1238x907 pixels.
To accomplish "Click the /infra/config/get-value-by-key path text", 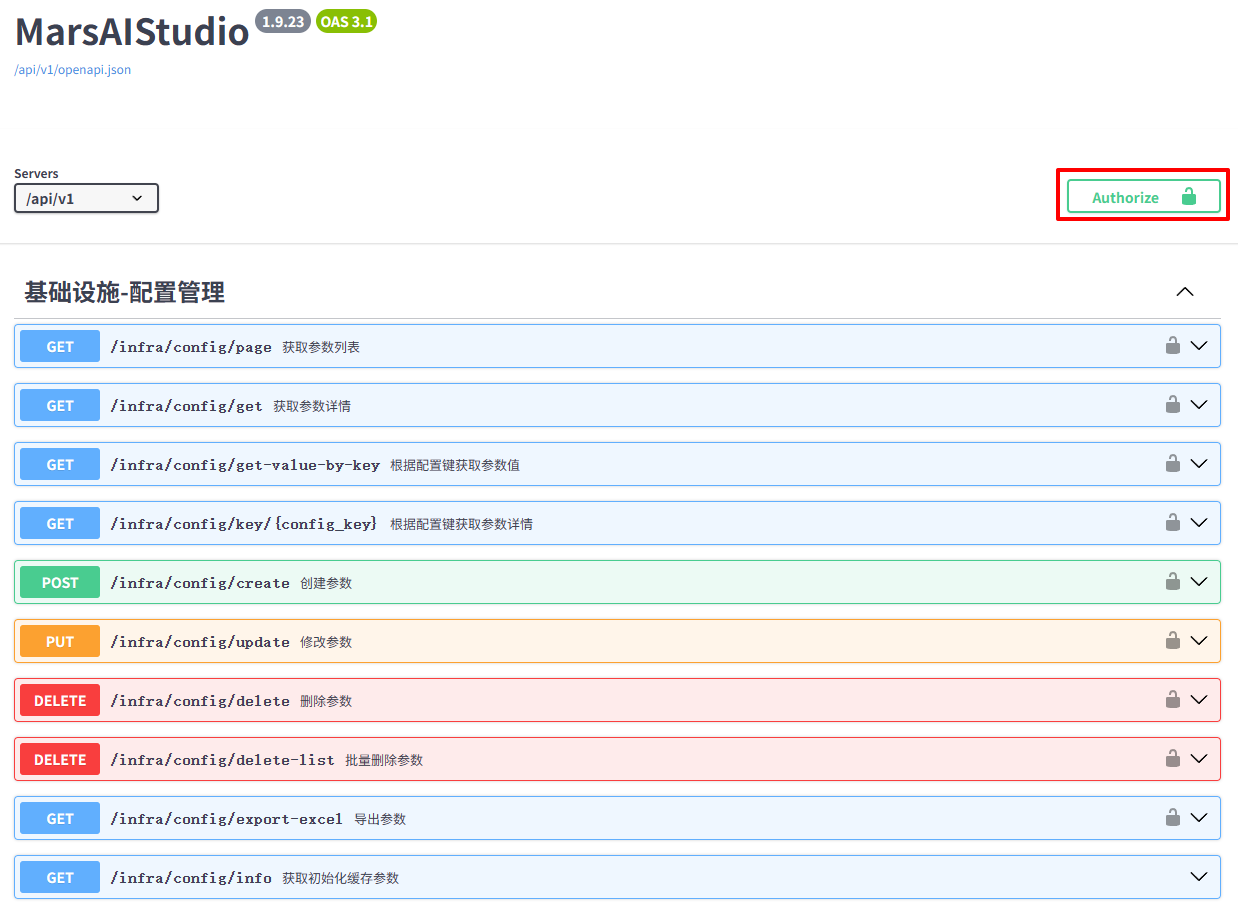I will pyautogui.click(x=245, y=465).
